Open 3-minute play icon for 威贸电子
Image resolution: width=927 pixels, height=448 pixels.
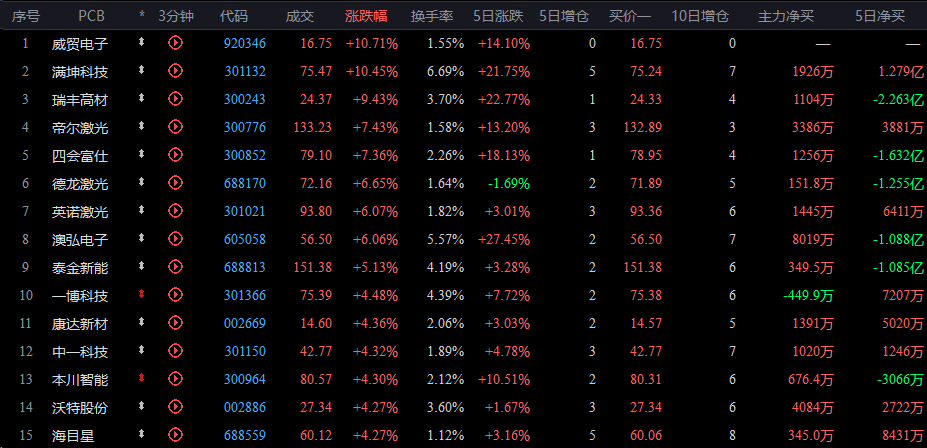click(176, 43)
